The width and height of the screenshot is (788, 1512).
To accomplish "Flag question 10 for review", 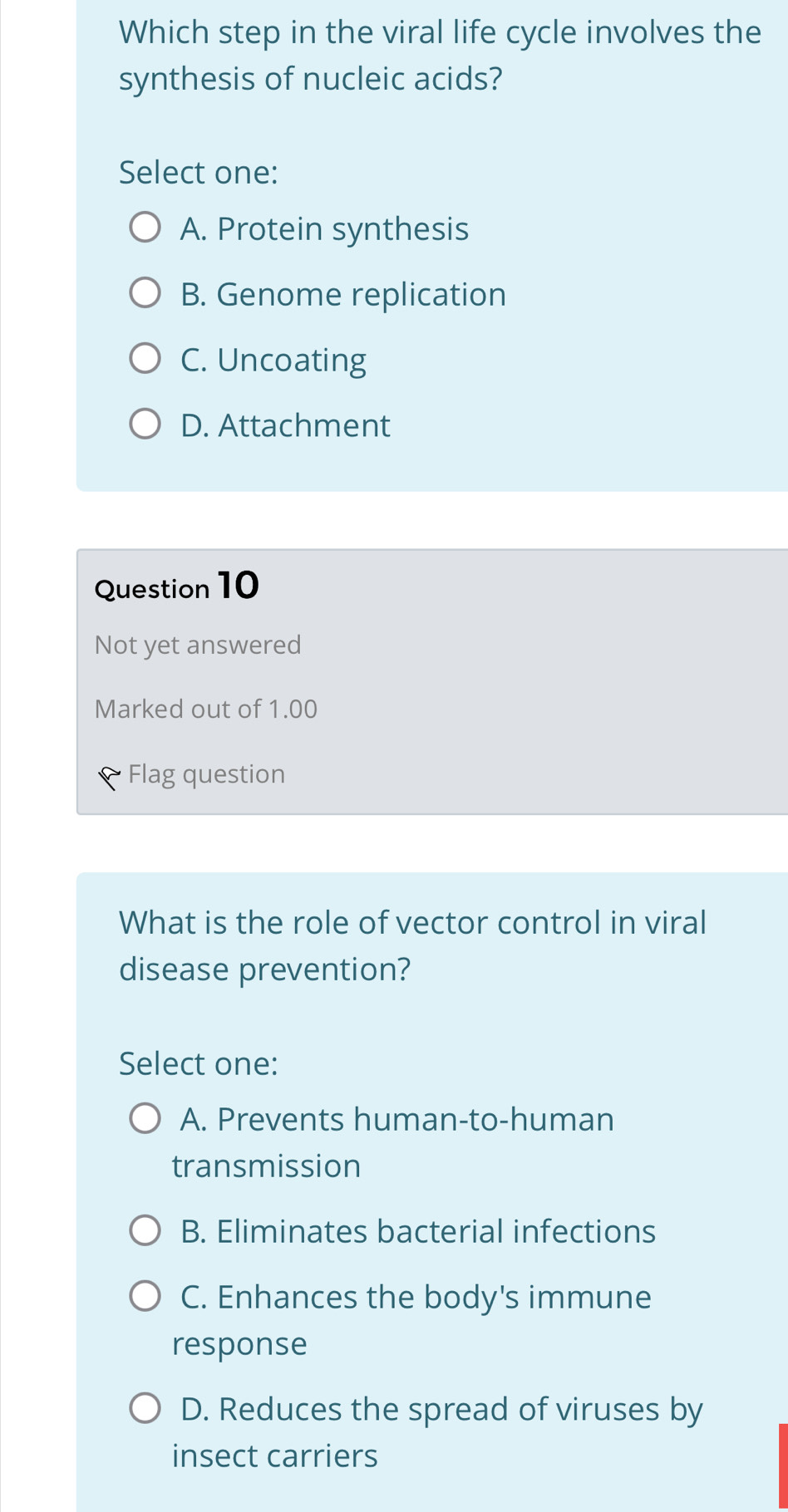I will coord(206,774).
